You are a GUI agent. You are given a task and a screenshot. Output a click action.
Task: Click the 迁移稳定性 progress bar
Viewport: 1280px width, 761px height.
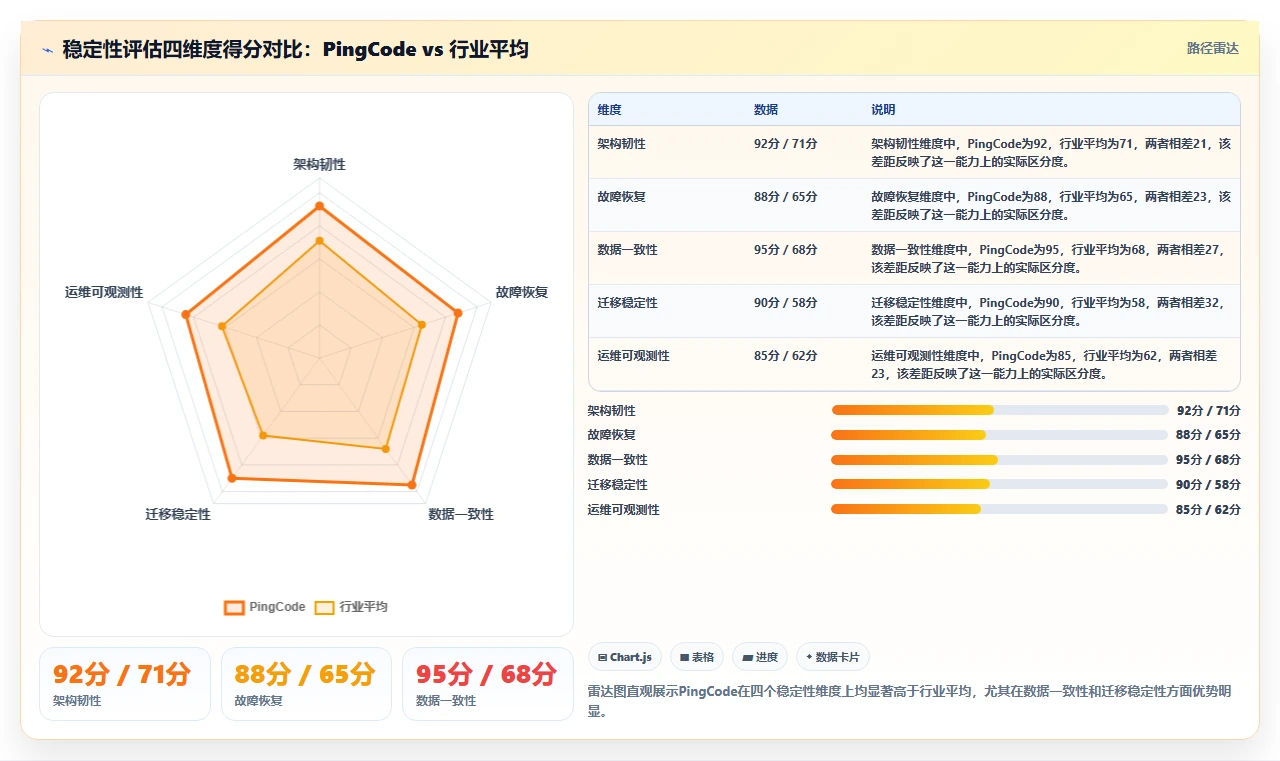[999, 484]
